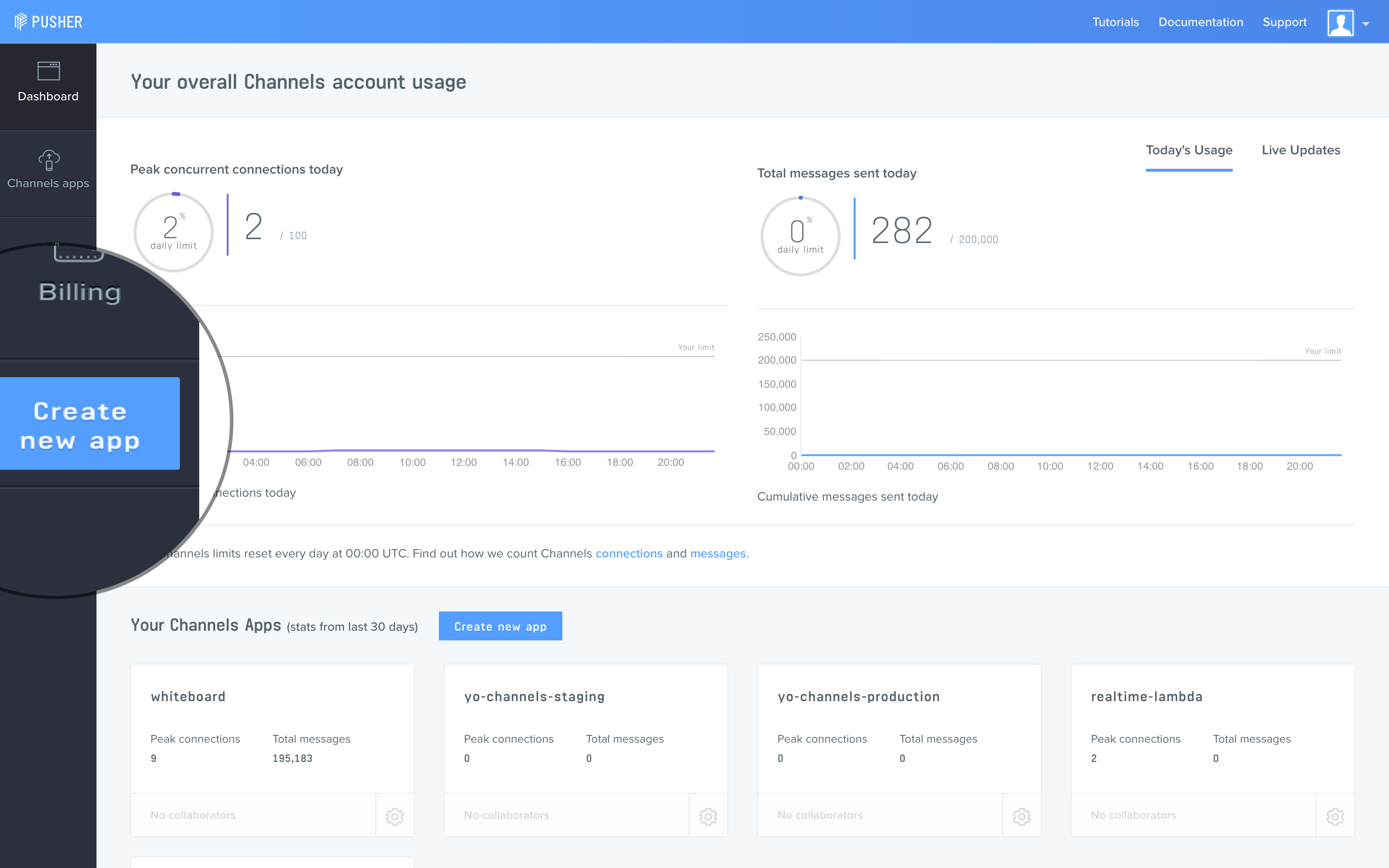Open the connections help link
The width and height of the screenshot is (1389, 868).
click(x=629, y=553)
